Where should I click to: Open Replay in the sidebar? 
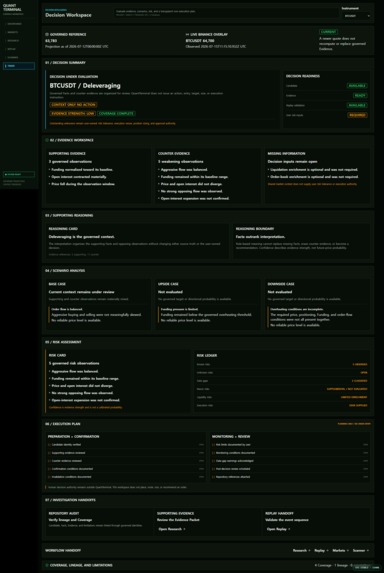point(19,49)
